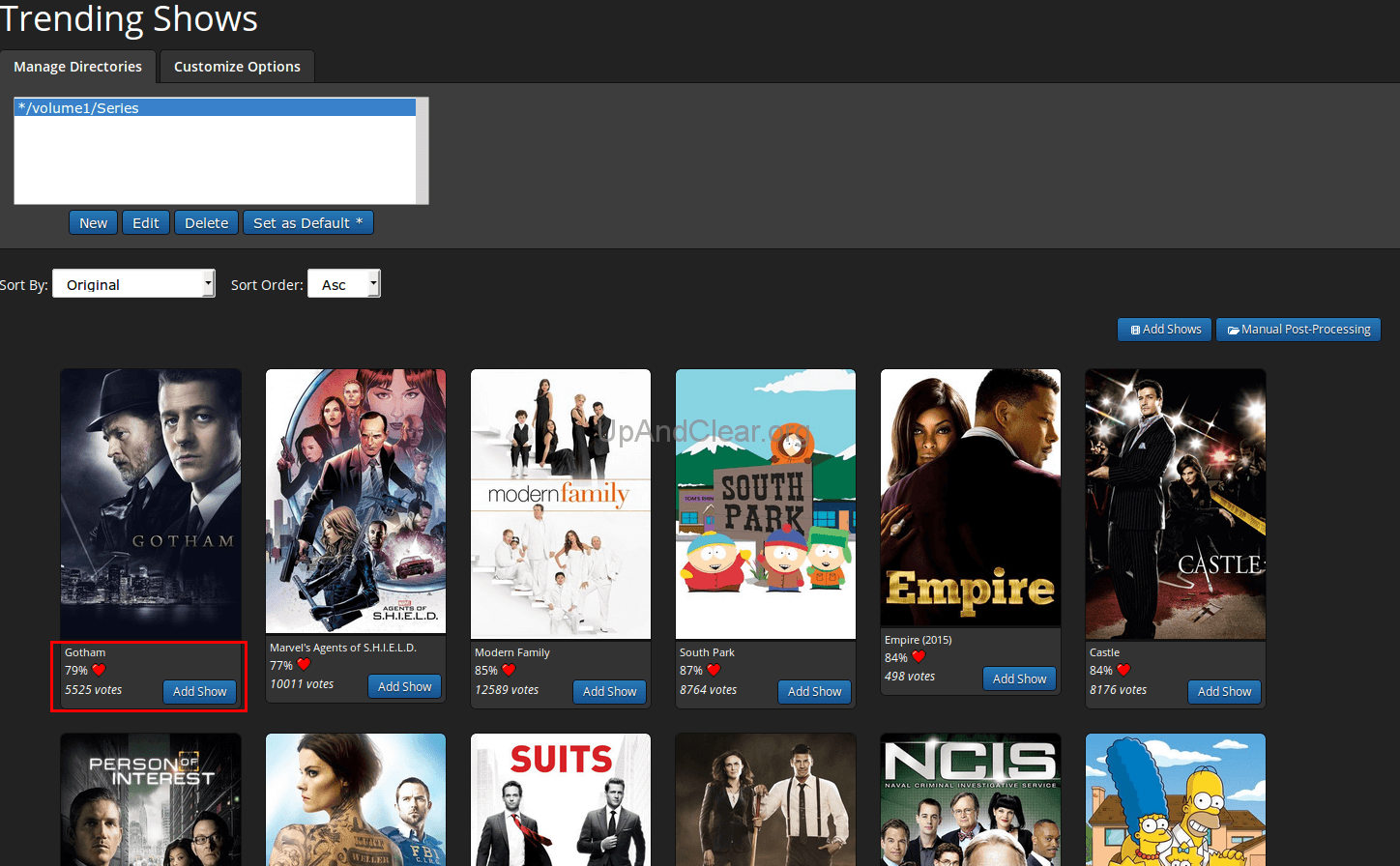Switch to Customize Options tab
The image size is (1400, 866).
point(237,67)
